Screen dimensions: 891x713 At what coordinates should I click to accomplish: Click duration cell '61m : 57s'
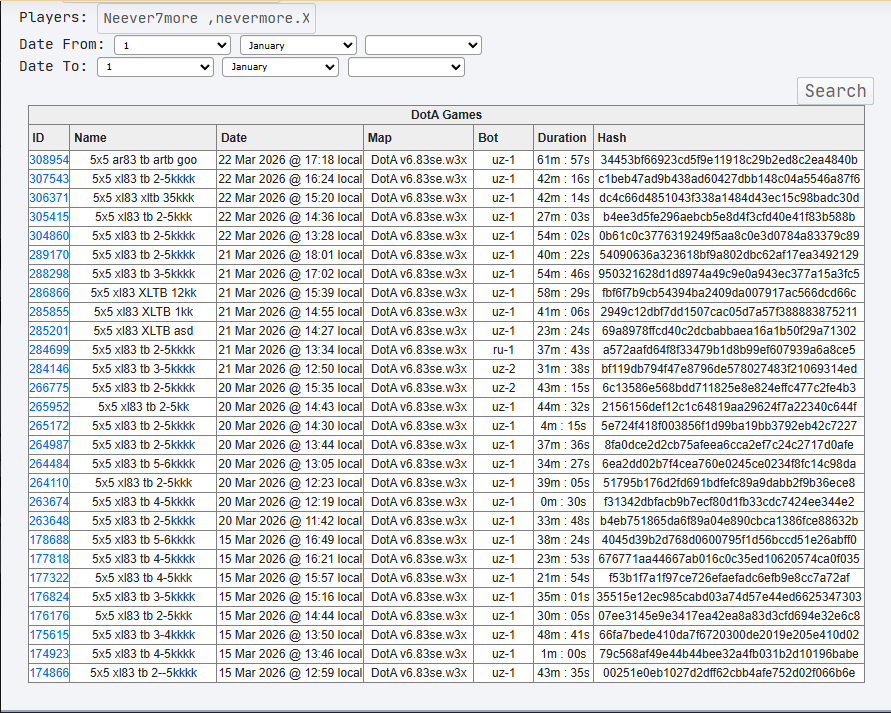pos(563,160)
